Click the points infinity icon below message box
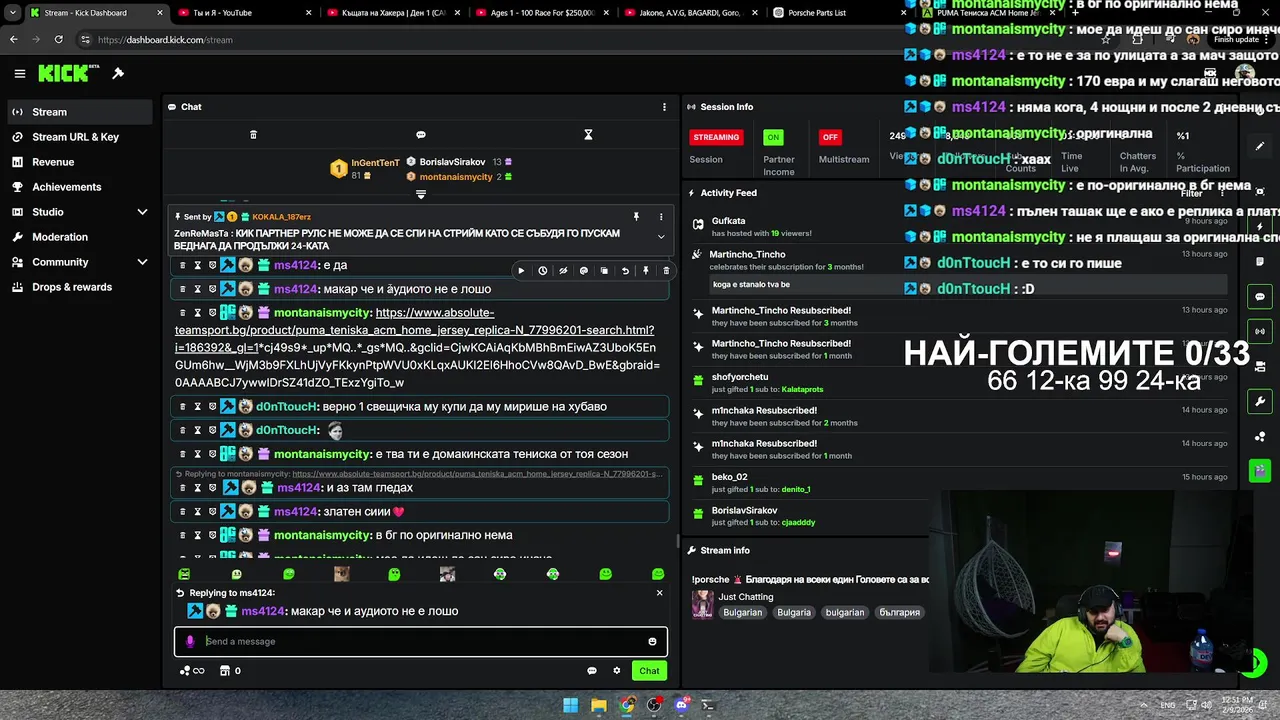Image resolution: width=1280 pixels, height=720 pixels. (x=192, y=671)
